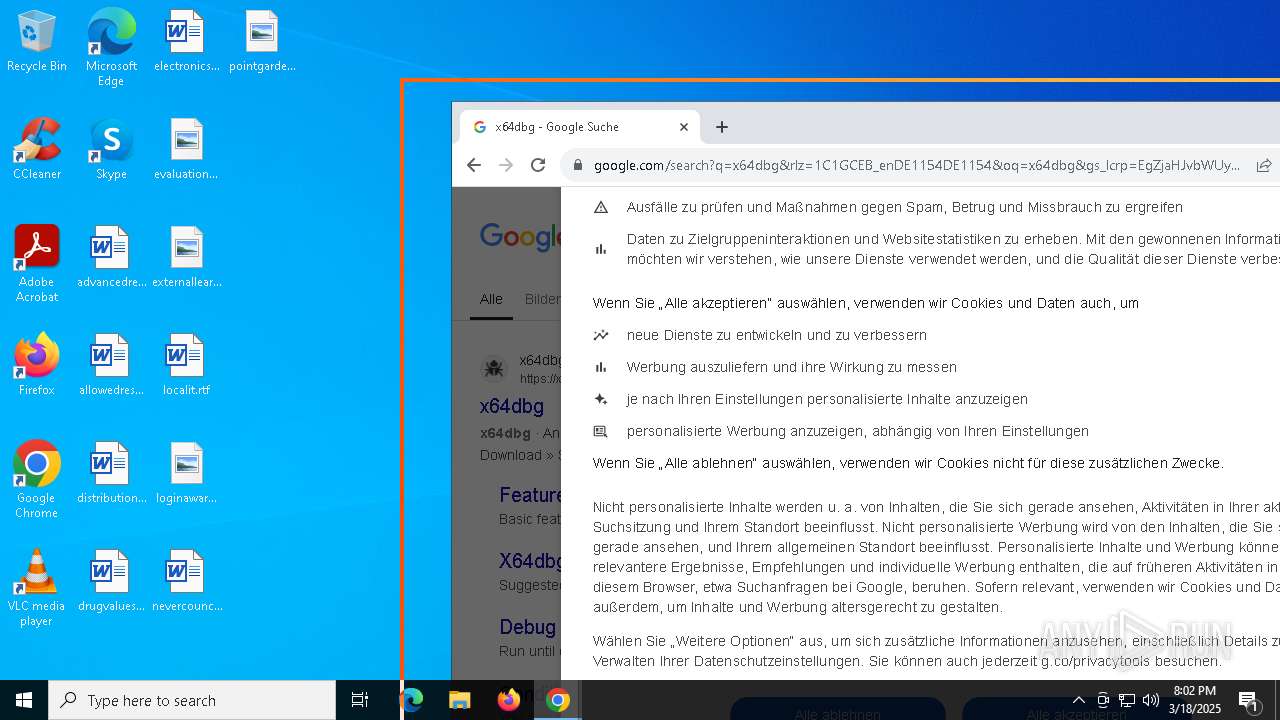
Task: Open VLC media player desktop shortcut
Action: point(37,588)
